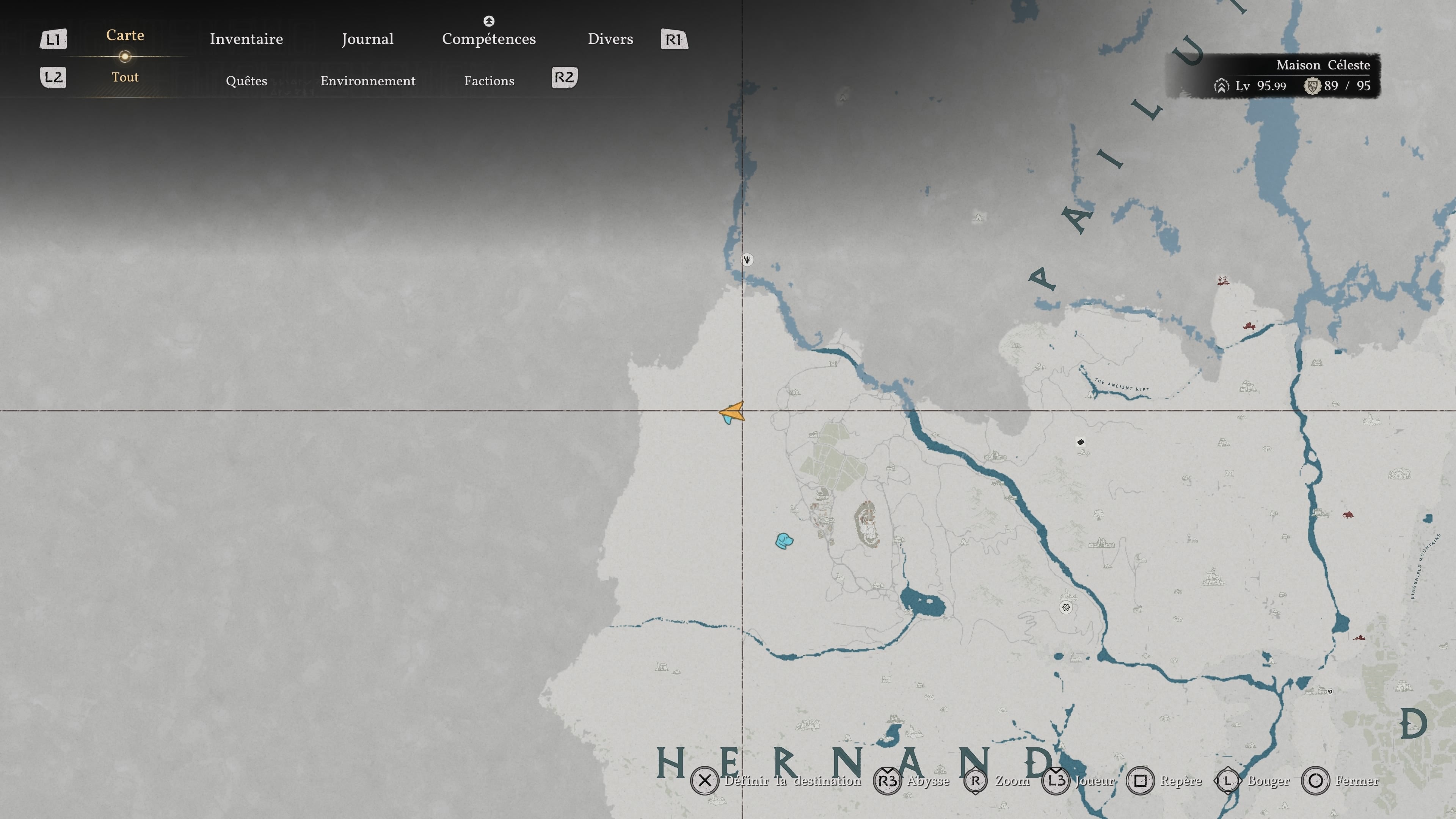Show the Environnement filter

368,81
